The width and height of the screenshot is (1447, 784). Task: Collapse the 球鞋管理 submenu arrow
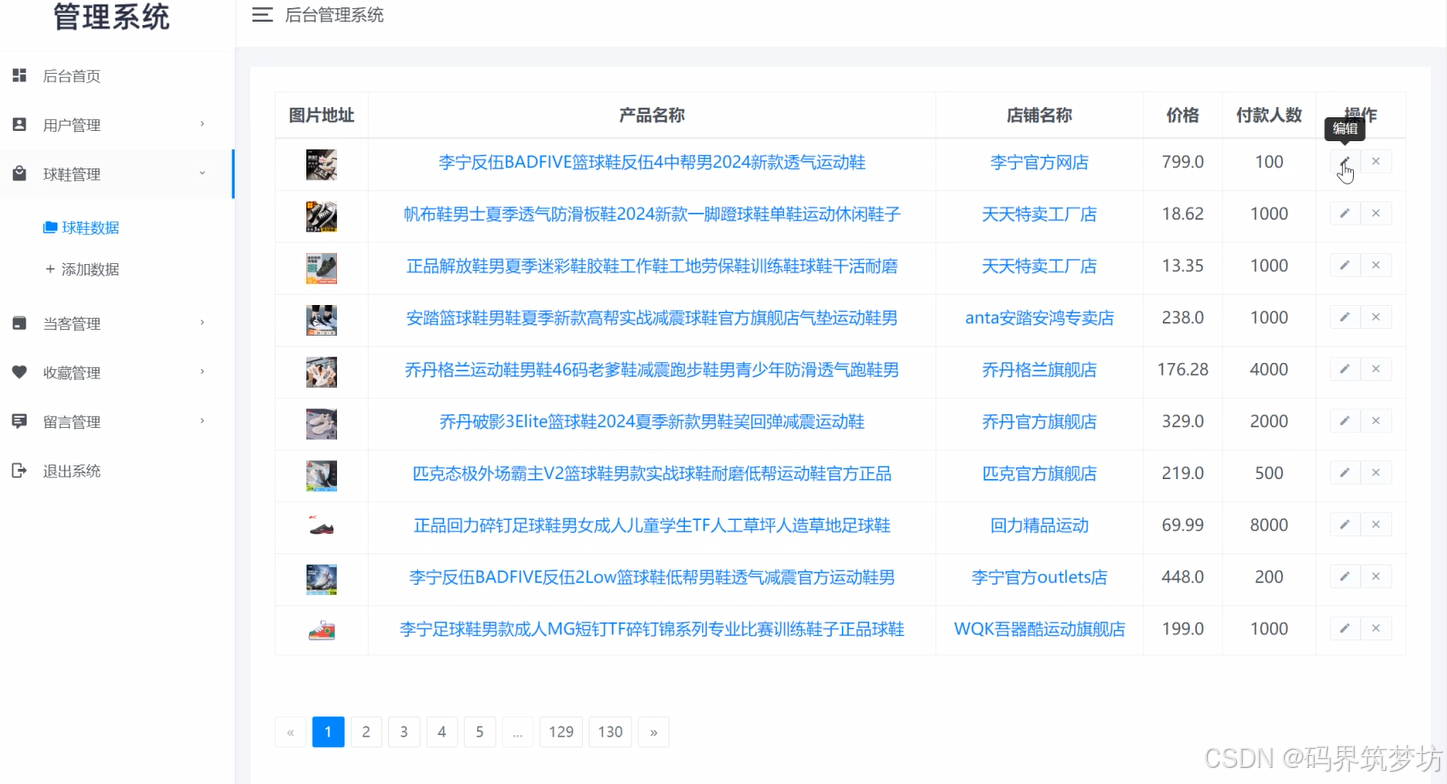pos(202,173)
